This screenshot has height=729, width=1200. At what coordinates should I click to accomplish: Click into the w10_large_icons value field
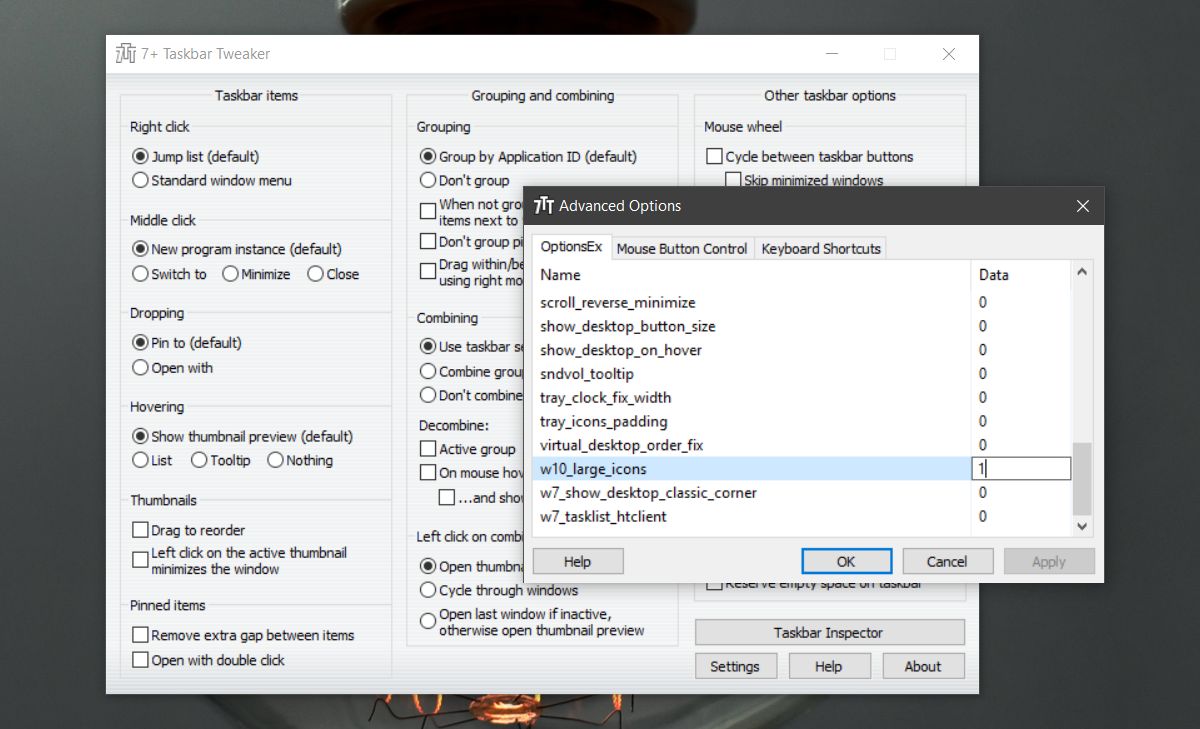click(1020, 468)
